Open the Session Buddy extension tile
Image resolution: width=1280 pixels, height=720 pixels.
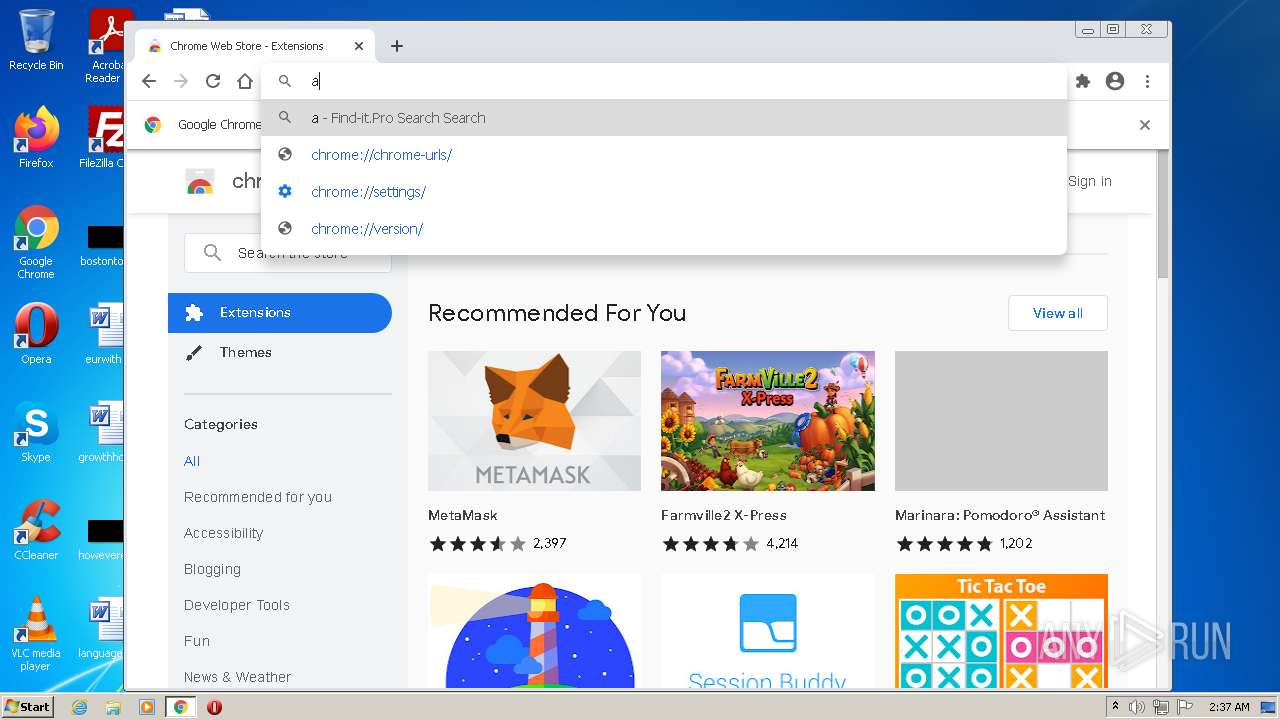point(768,631)
